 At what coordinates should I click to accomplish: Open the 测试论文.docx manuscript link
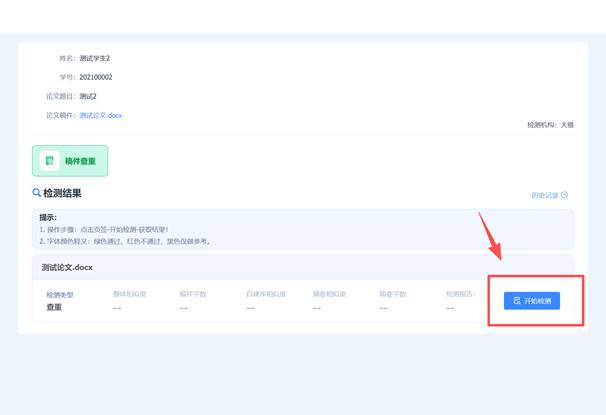click(x=101, y=115)
